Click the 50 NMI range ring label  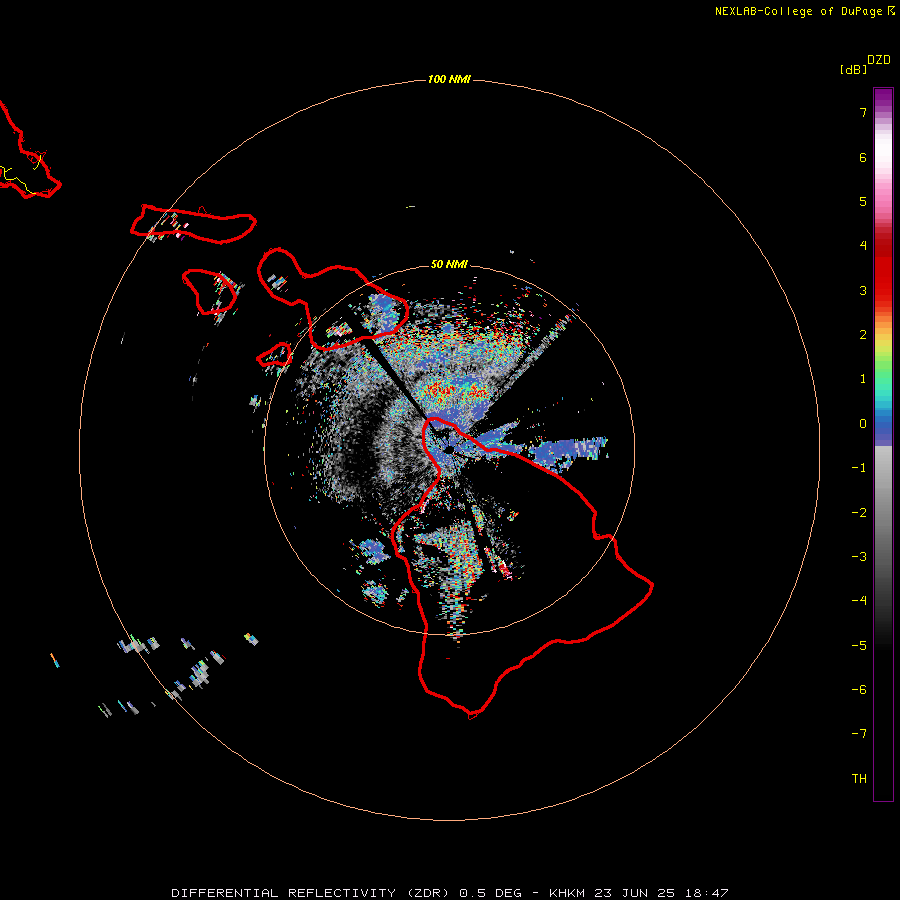(x=449, y=264)
